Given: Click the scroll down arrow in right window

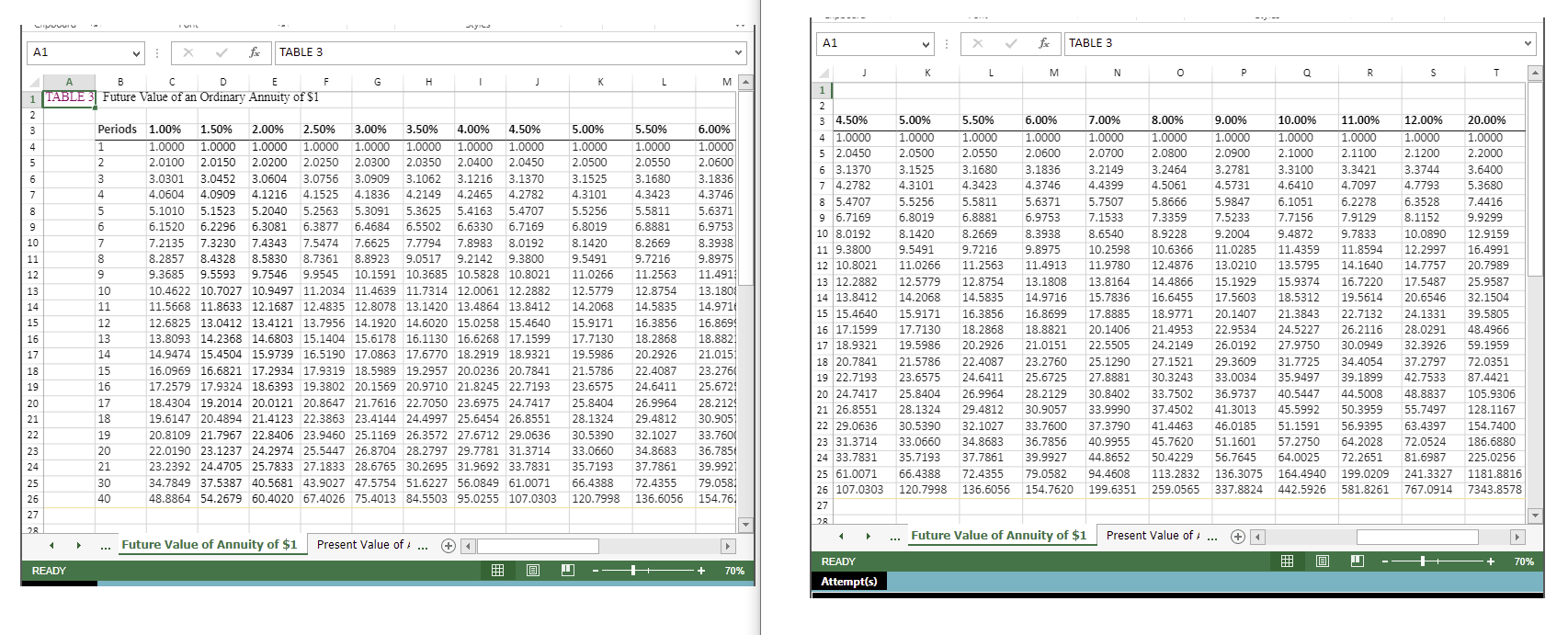Looking at the screenshot, I should [x=1533, y=516].
